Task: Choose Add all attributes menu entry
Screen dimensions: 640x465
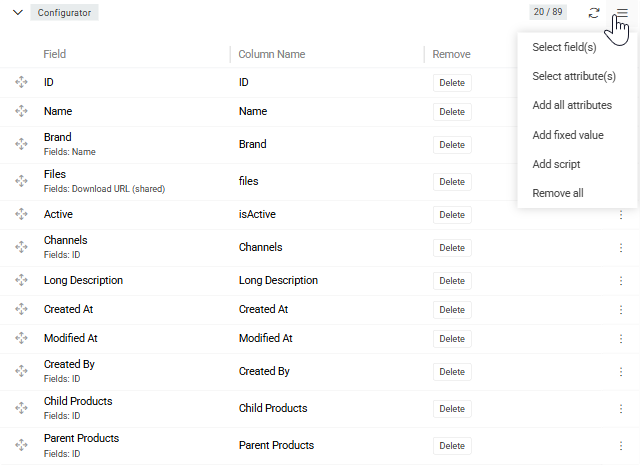Action: [x=572, y=105]
